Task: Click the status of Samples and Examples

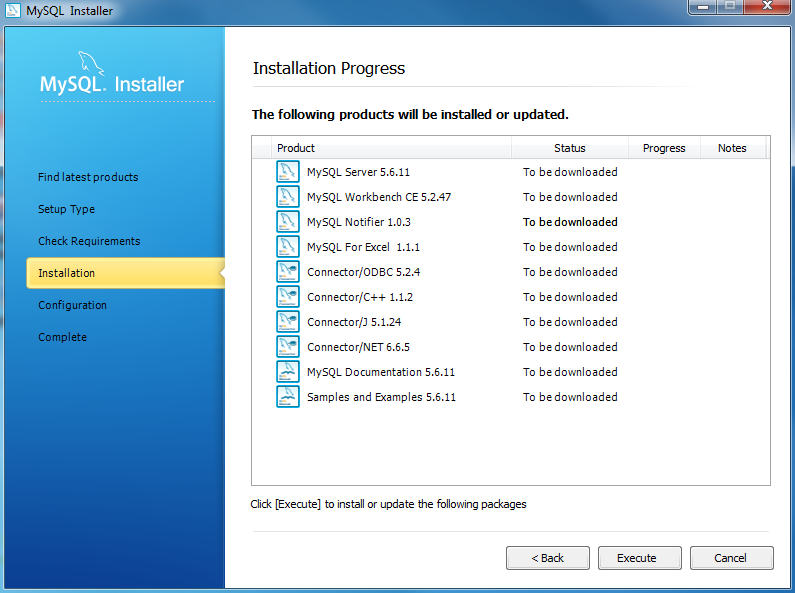Action: [570, 397]
